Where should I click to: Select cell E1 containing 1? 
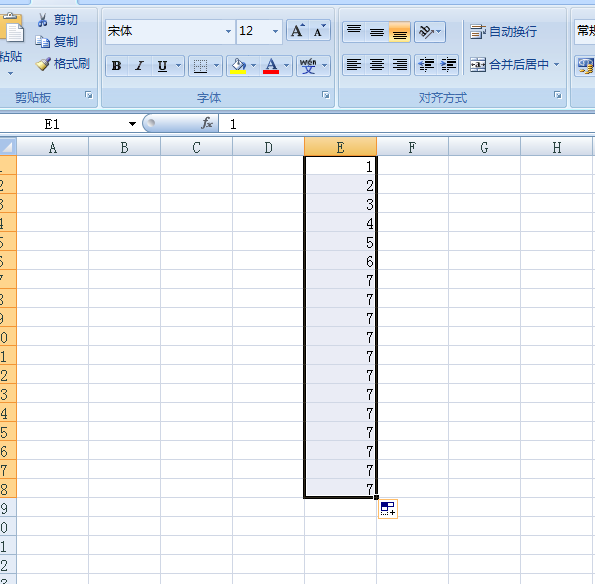click(x=340, y=166)
